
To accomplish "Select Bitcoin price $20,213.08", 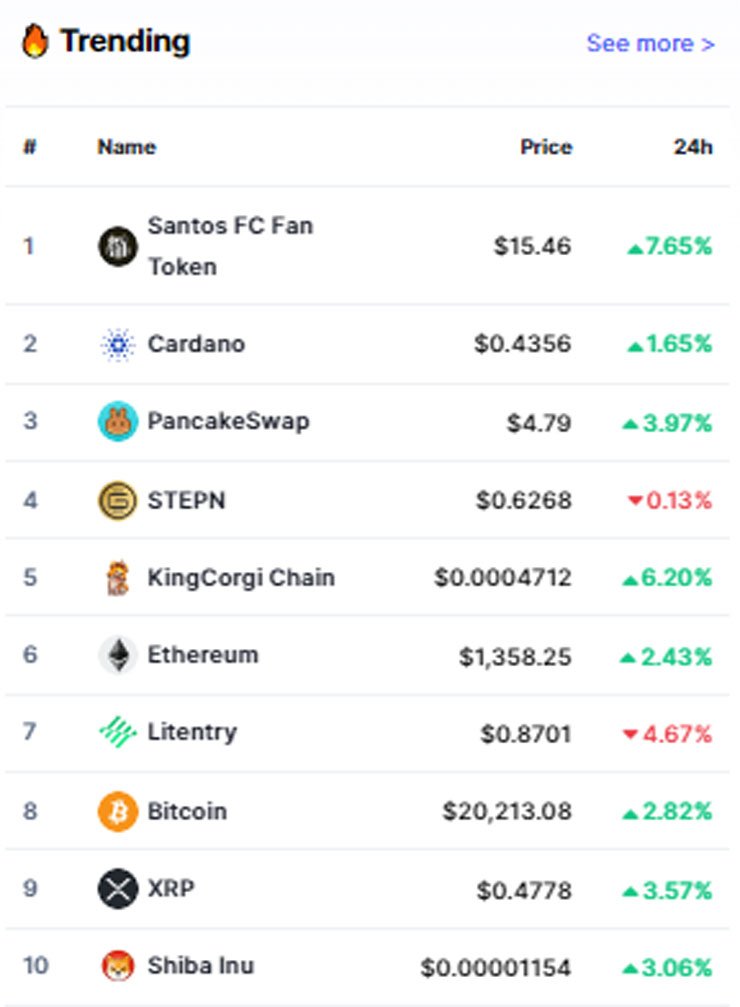I will tap(507, 811).
